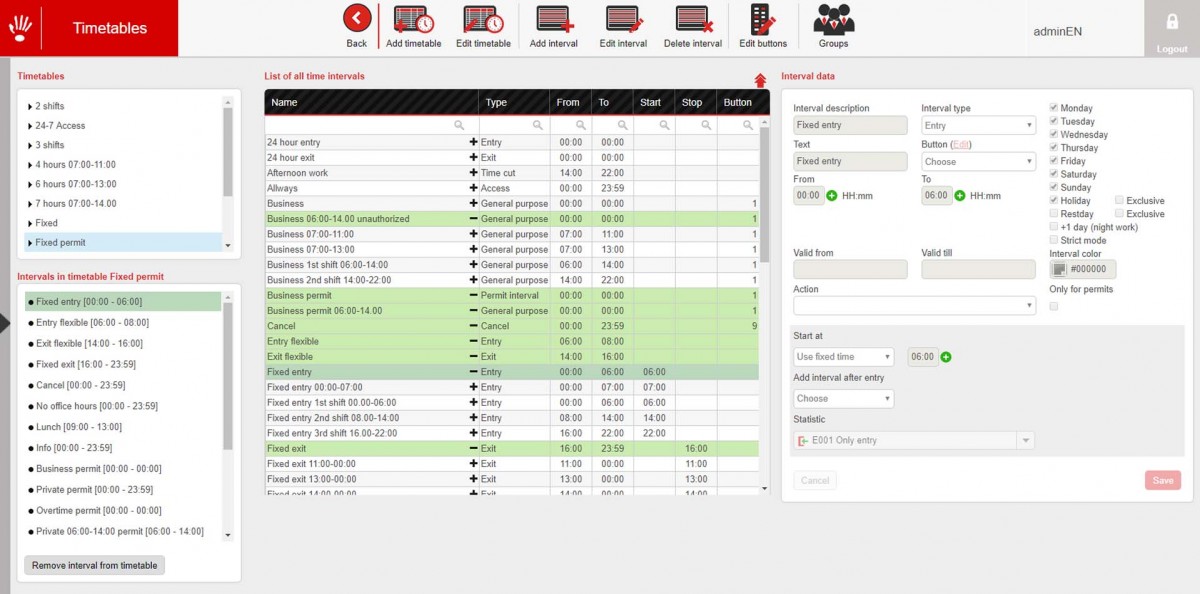This screenshot has width=1200, height=594.
Task: Click minus icon beside Cancel row
Action: (473, 326)
